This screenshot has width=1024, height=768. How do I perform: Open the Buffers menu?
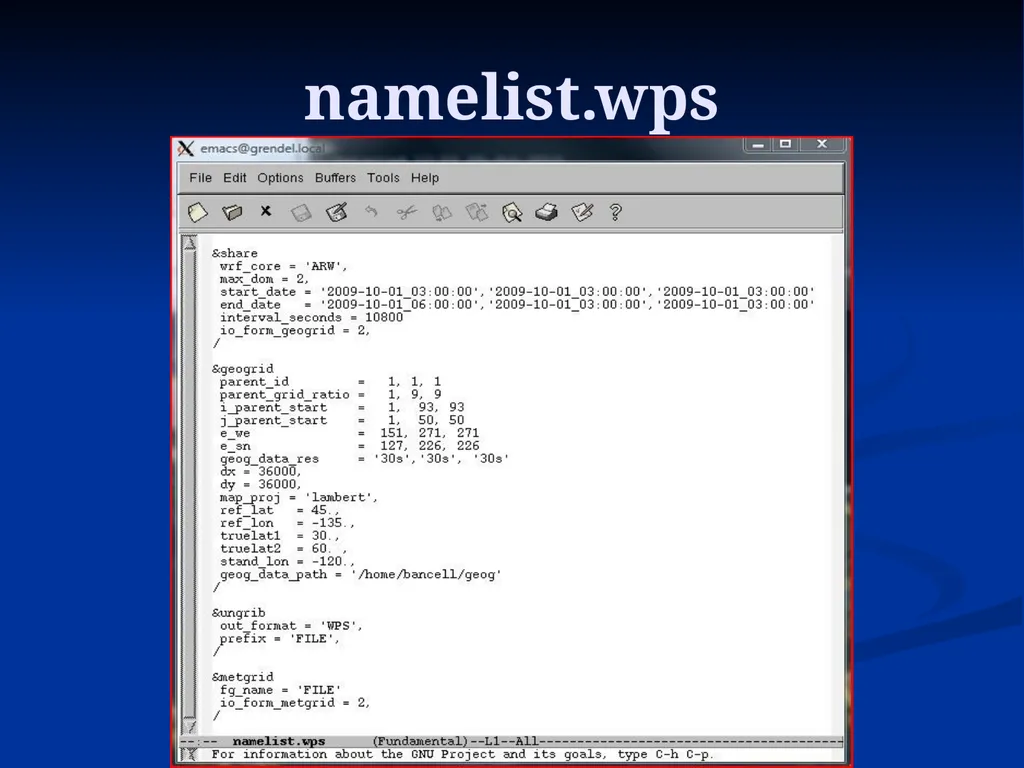click(x=335, y=178)
